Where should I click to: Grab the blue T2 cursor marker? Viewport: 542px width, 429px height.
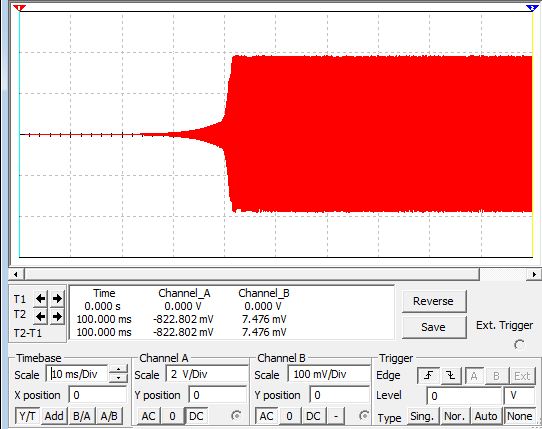point(531,8)
